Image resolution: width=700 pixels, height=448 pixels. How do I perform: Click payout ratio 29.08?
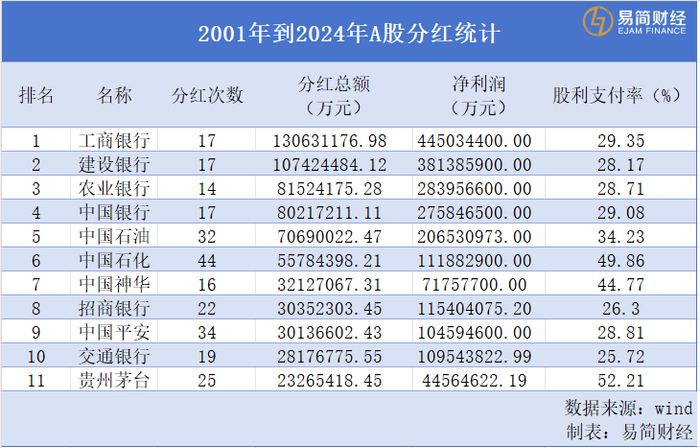tap(621, 213)
